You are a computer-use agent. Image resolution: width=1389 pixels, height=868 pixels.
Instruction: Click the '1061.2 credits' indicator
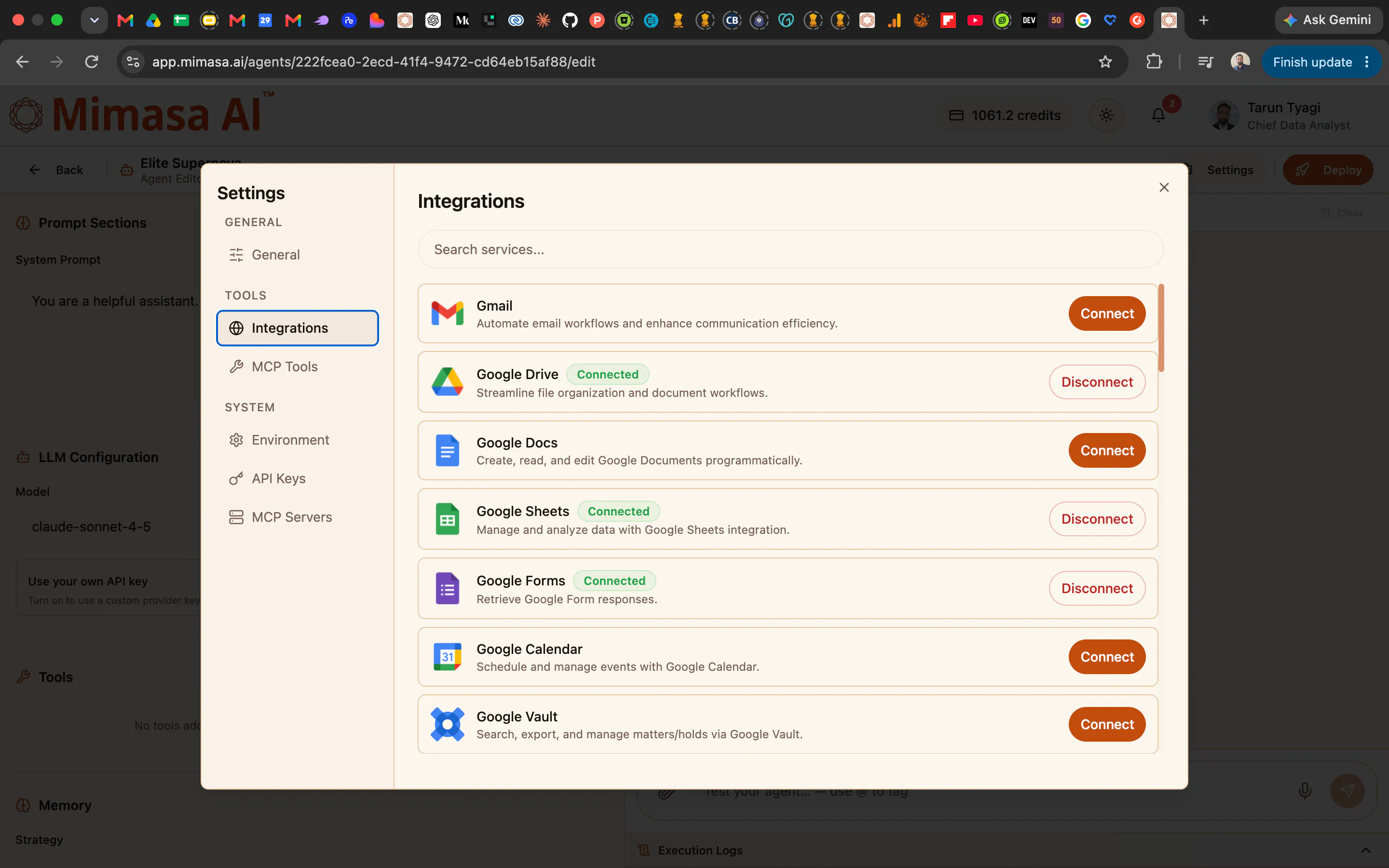1005,115
